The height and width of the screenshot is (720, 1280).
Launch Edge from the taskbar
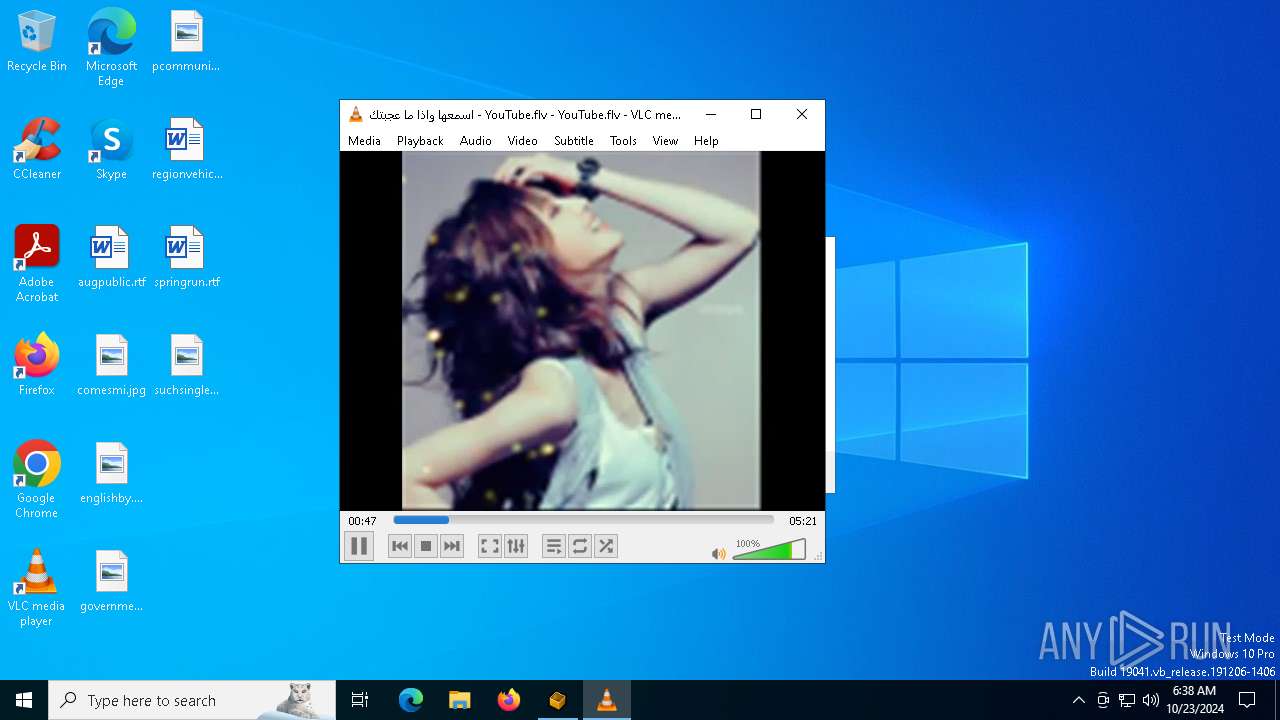[x=411, y=700]
